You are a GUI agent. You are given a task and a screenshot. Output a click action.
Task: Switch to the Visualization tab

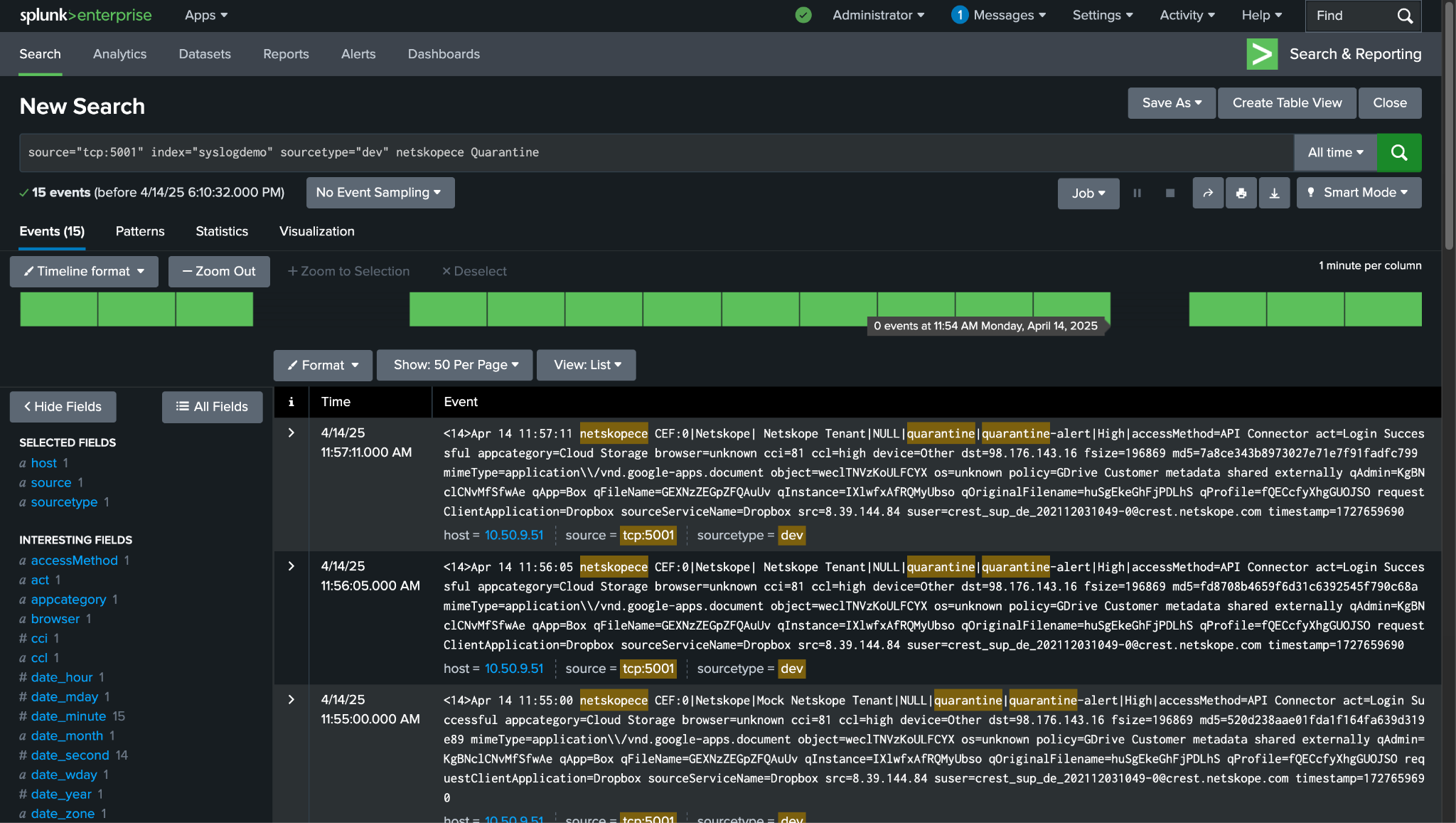coord(317,231)
